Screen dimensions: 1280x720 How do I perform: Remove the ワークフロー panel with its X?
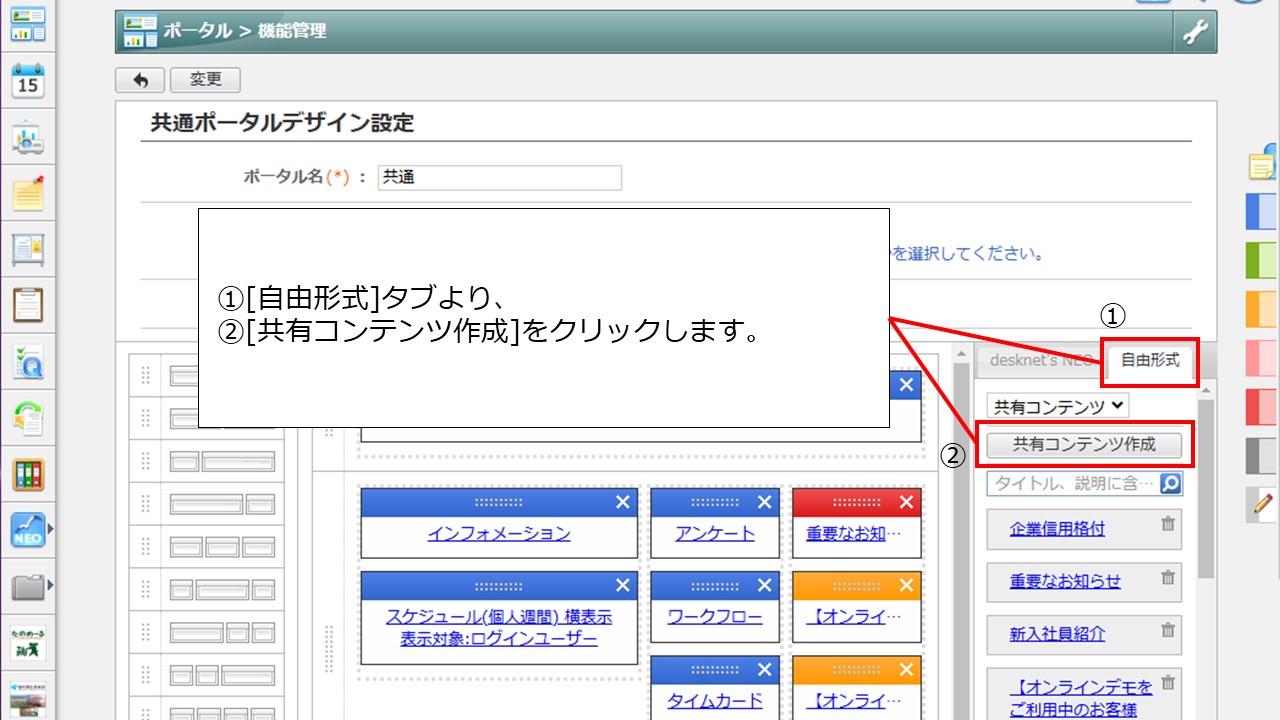(x=765, y=585)
